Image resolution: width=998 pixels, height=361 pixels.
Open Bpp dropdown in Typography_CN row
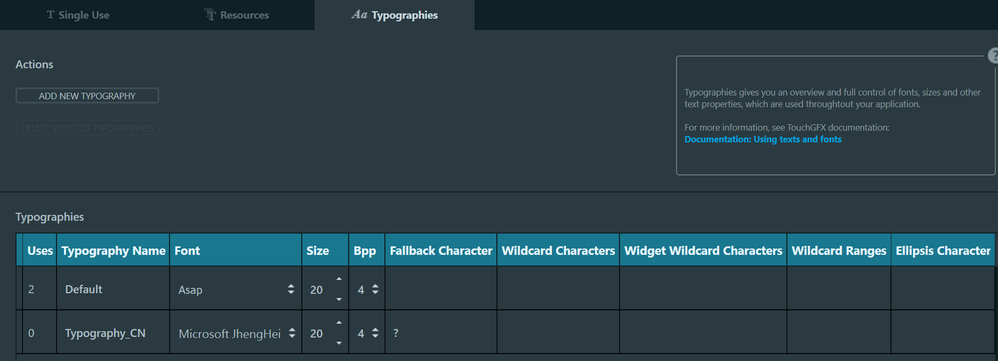click(367, 333)
